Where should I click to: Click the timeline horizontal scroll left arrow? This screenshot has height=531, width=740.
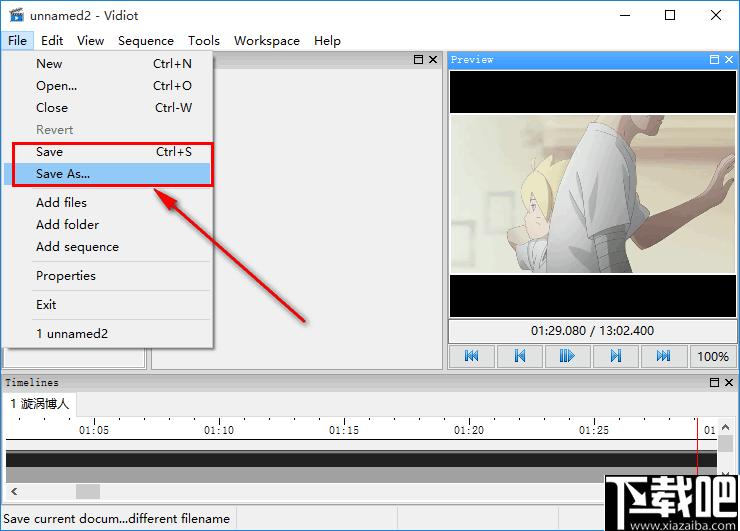(x=14, y=491)
